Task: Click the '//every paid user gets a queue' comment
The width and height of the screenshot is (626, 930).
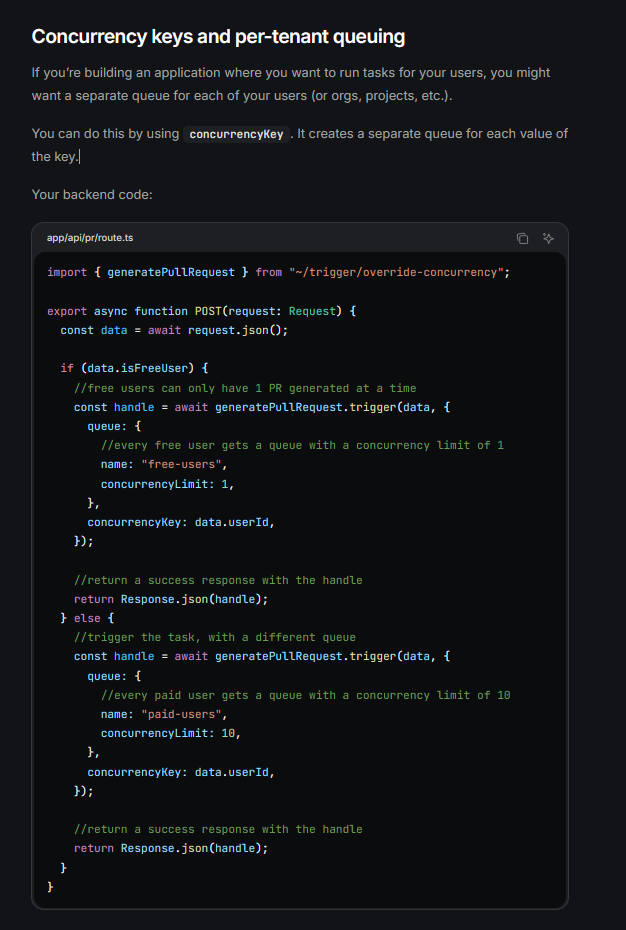Action: [306, 695]
